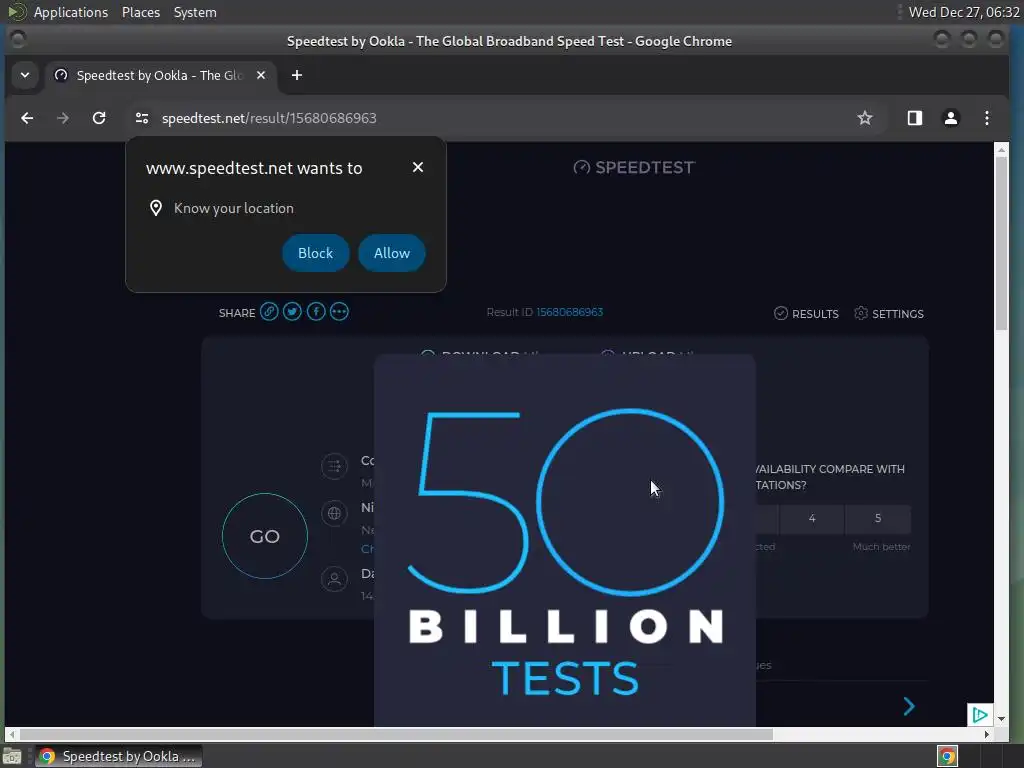
Task: Share result on Facebook icon
Action: click(x=316, y=312)
